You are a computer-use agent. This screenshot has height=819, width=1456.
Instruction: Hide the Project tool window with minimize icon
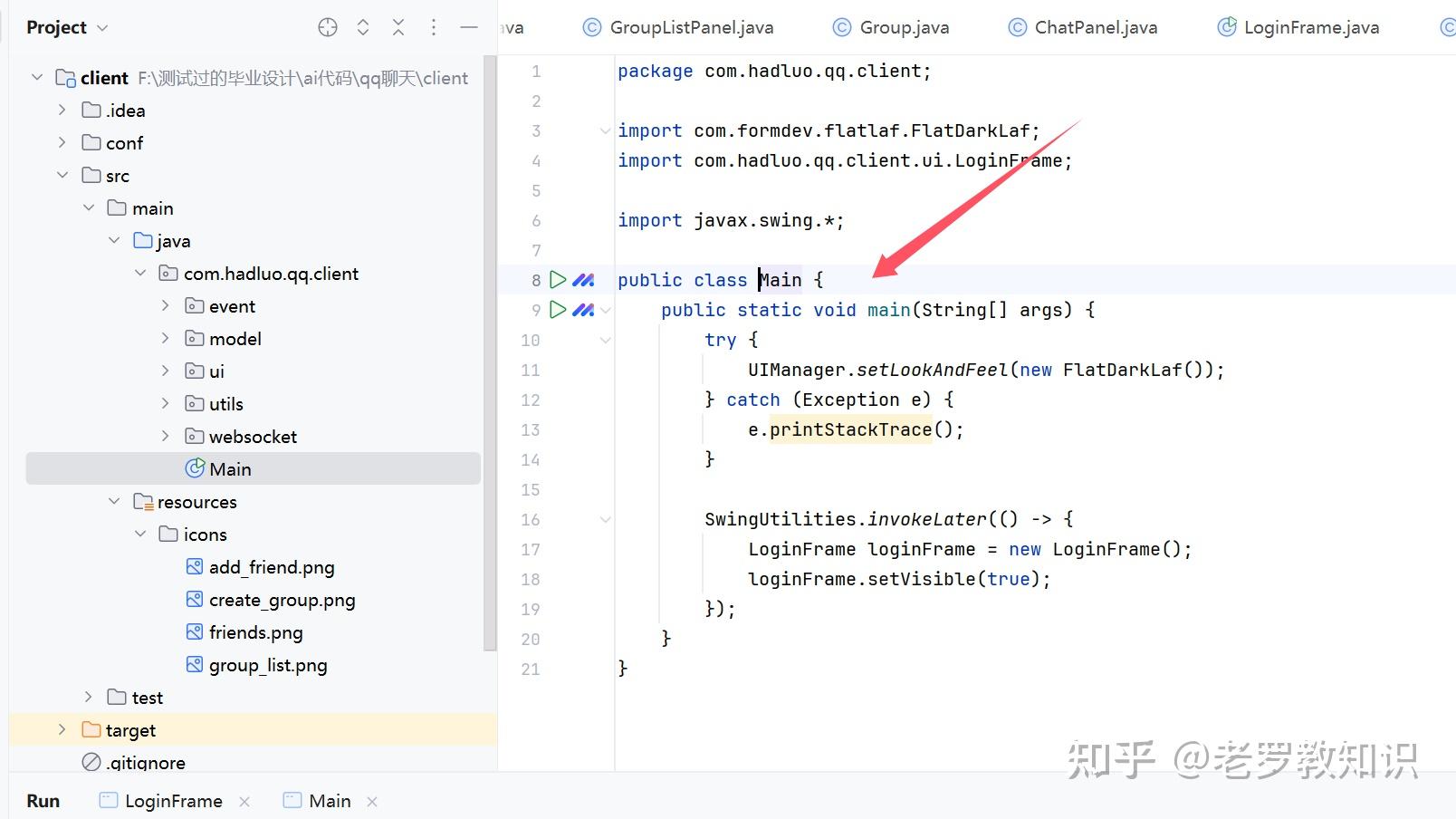tap(469, 27)
